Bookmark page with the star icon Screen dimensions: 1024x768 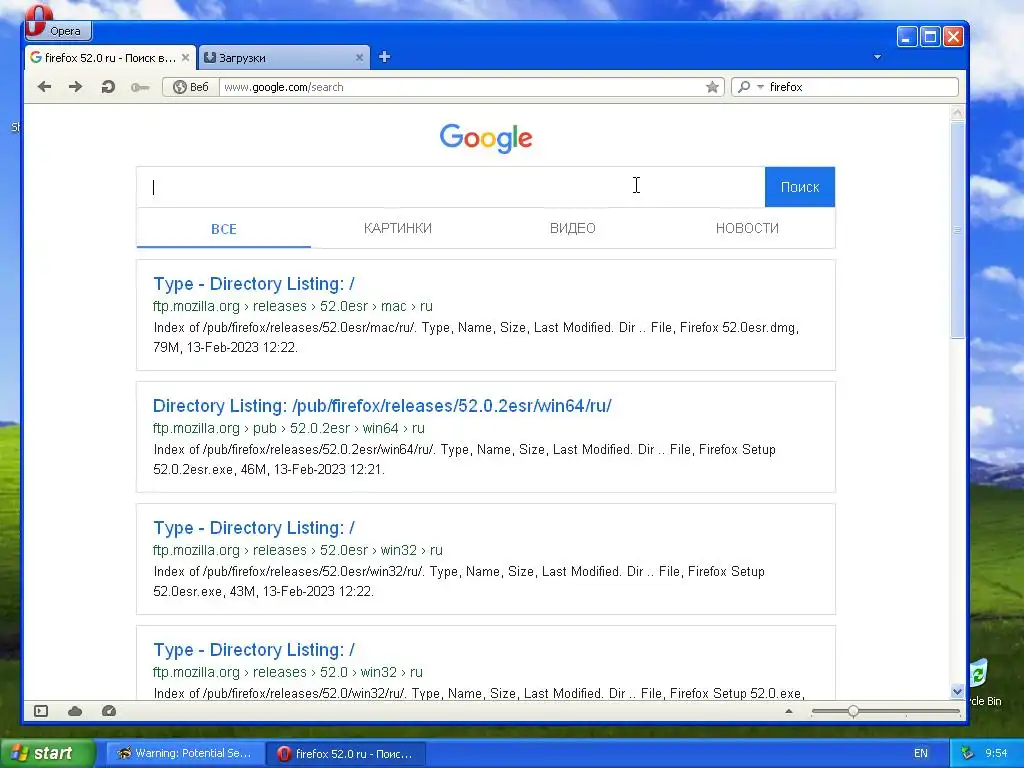[x=712, y=87]
